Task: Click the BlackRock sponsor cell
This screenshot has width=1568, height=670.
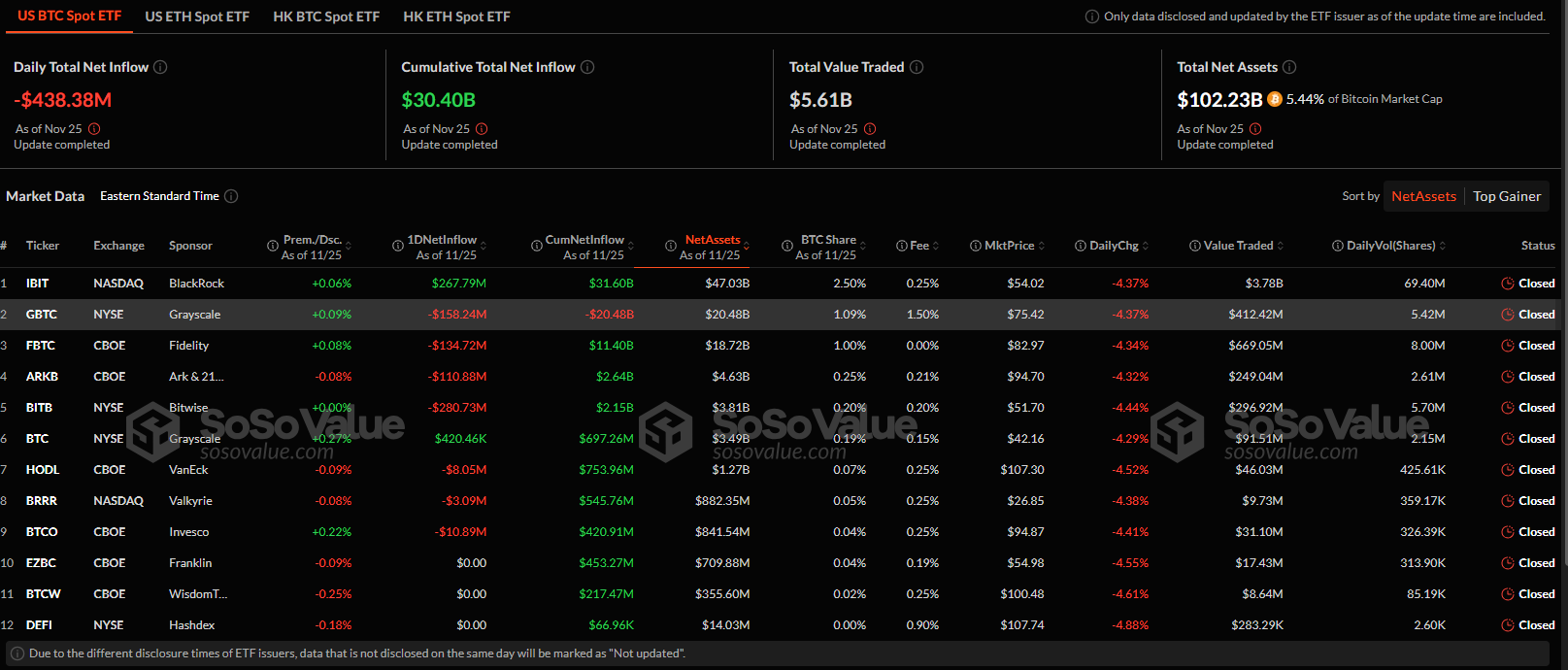Action: [x=196, y=284]
